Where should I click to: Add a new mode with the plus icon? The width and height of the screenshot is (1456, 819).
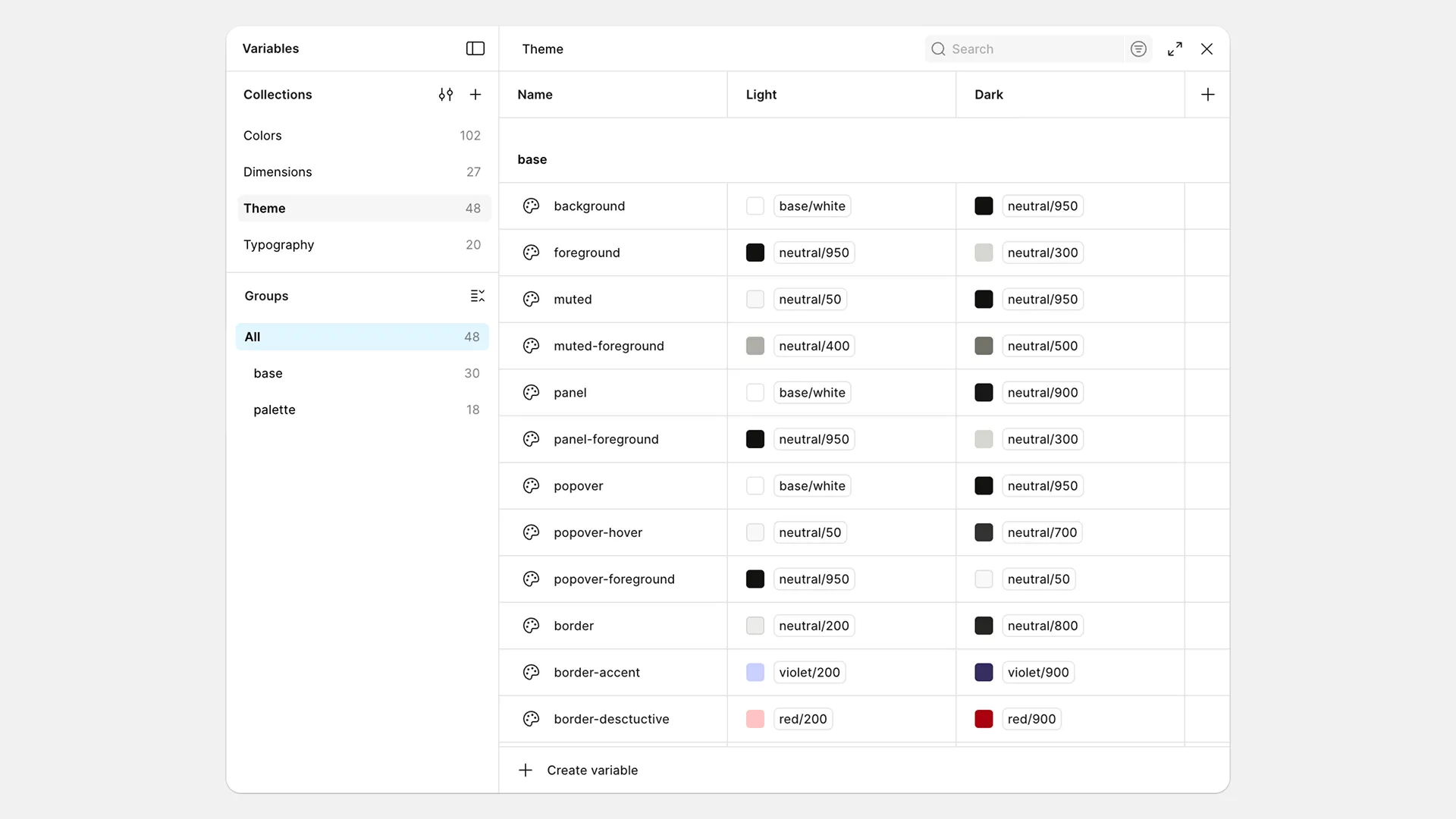(1207, 94)
